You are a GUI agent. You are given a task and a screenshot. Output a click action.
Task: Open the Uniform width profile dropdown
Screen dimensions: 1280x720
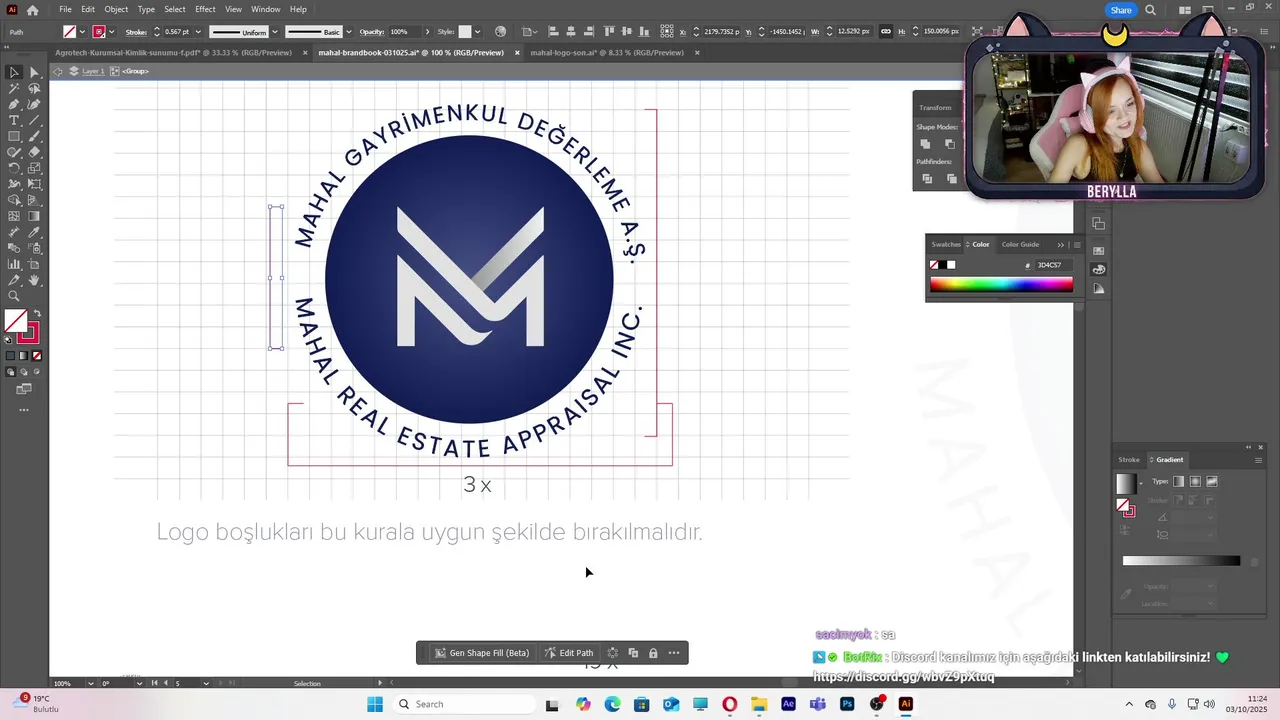click(274, 32)
